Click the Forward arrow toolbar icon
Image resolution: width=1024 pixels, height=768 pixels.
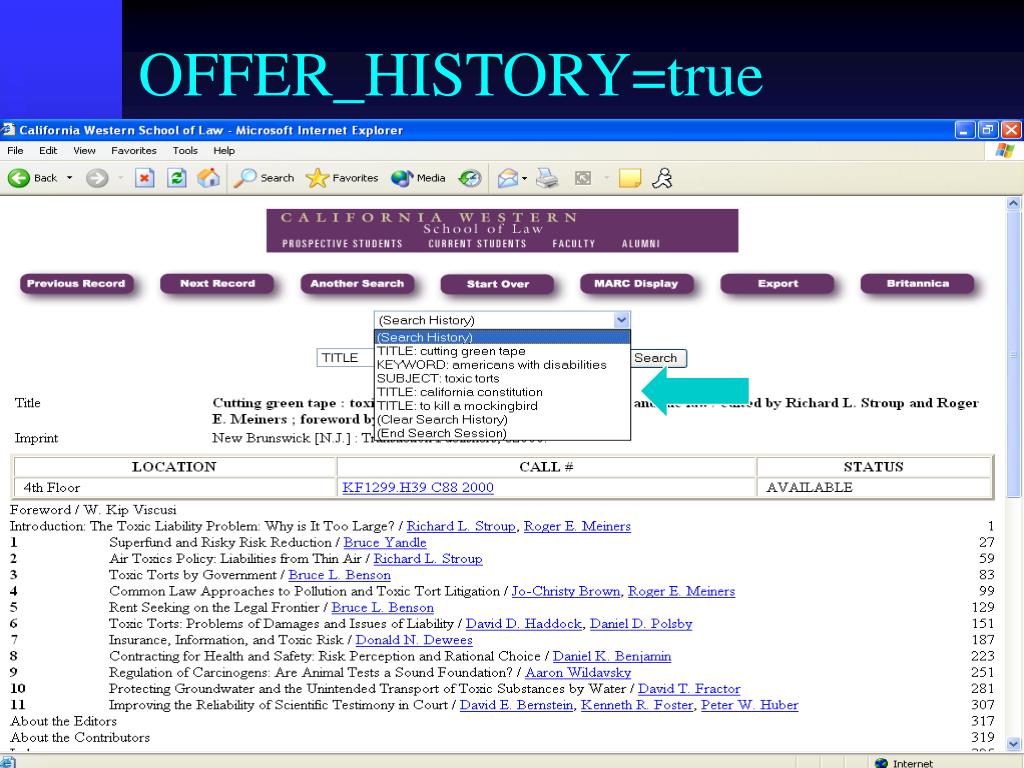97,178
